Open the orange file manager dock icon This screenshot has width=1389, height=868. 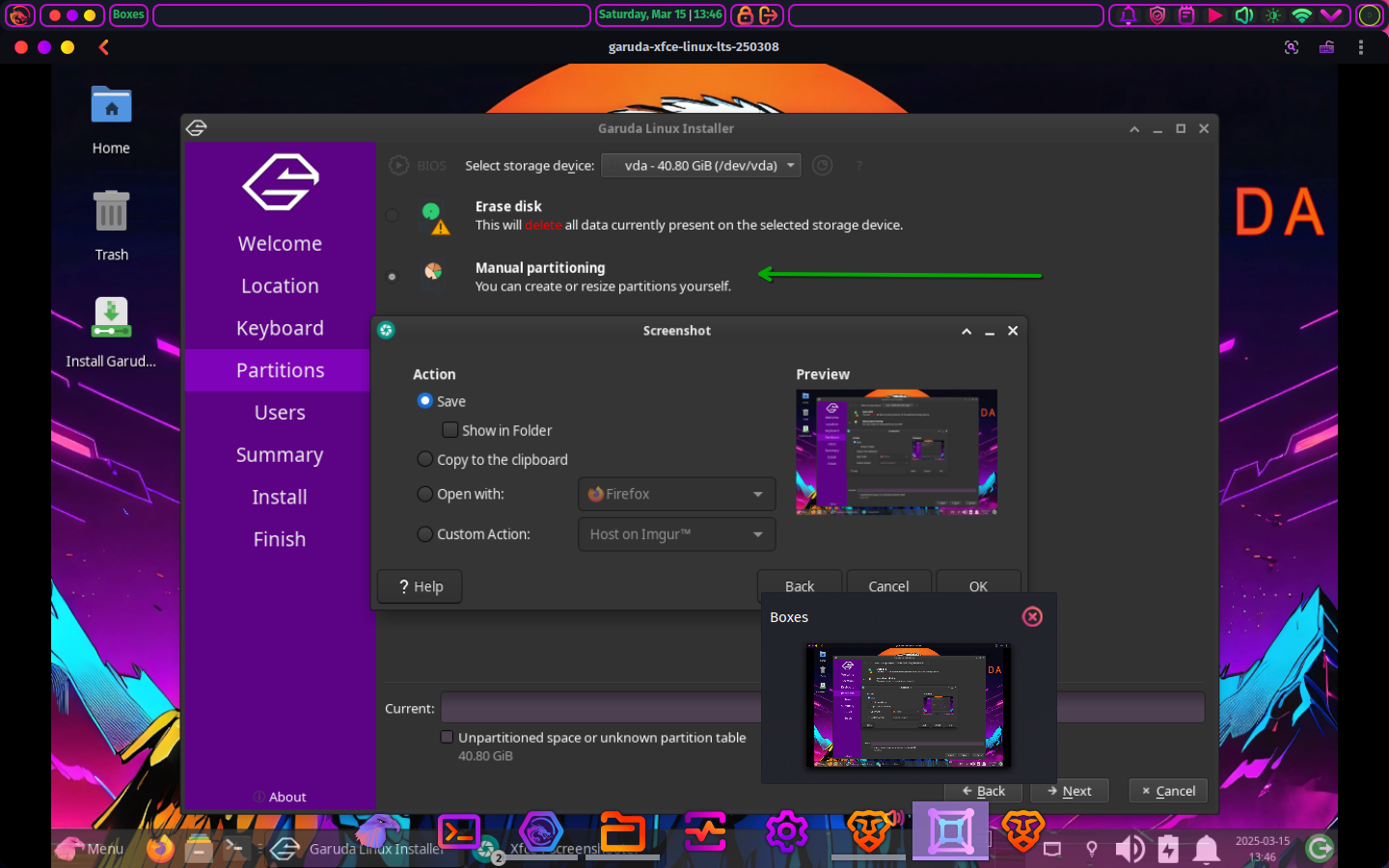tap(623, 831)
